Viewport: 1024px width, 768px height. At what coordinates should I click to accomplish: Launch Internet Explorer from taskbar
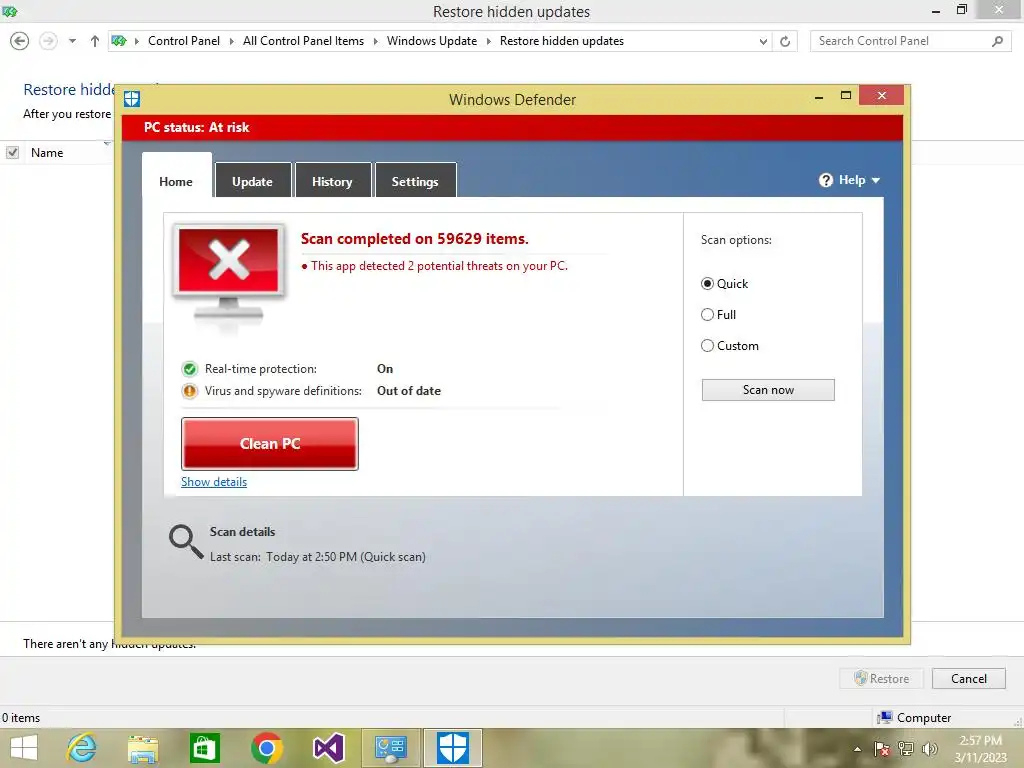pos(82,748)
